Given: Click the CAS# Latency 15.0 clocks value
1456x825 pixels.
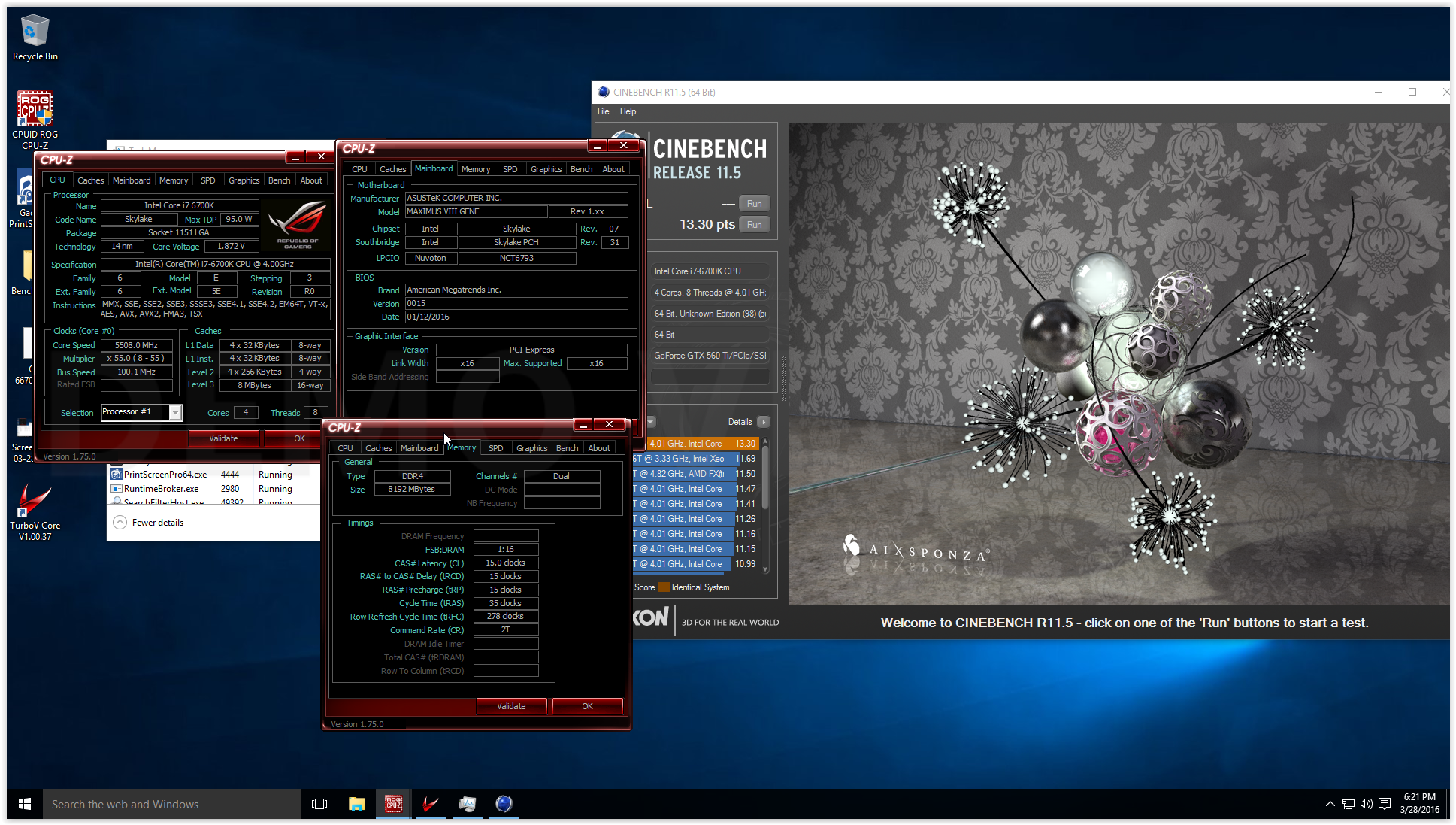Looking at the screenshot, I should pyautogui.click(x=506, y=563).
